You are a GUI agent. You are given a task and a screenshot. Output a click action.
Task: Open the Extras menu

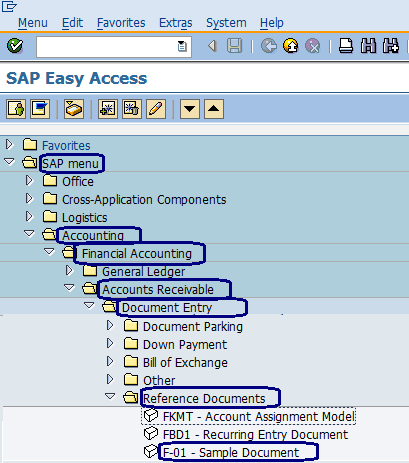[176, 23]
